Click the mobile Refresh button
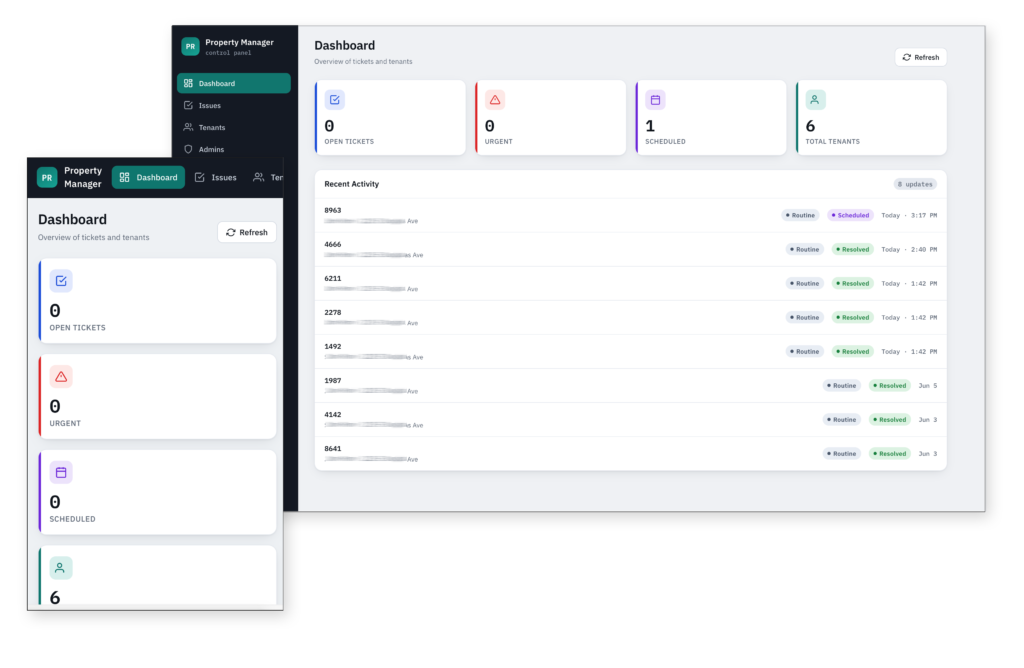This screenshot has height=668, width=1024. pyautogui.click(x=247, y=232)
